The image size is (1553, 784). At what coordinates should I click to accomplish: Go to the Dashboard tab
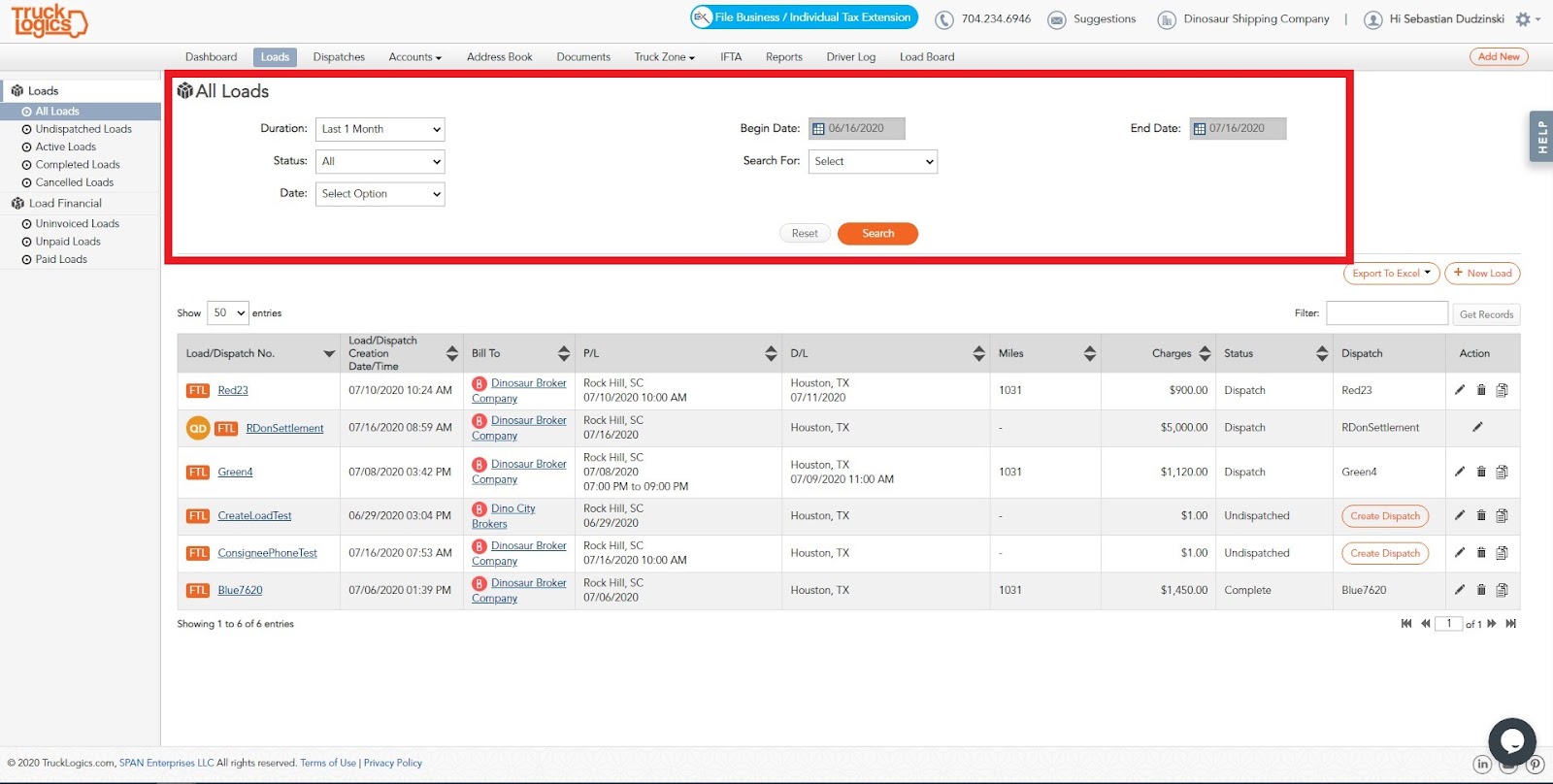pos(212,57)
